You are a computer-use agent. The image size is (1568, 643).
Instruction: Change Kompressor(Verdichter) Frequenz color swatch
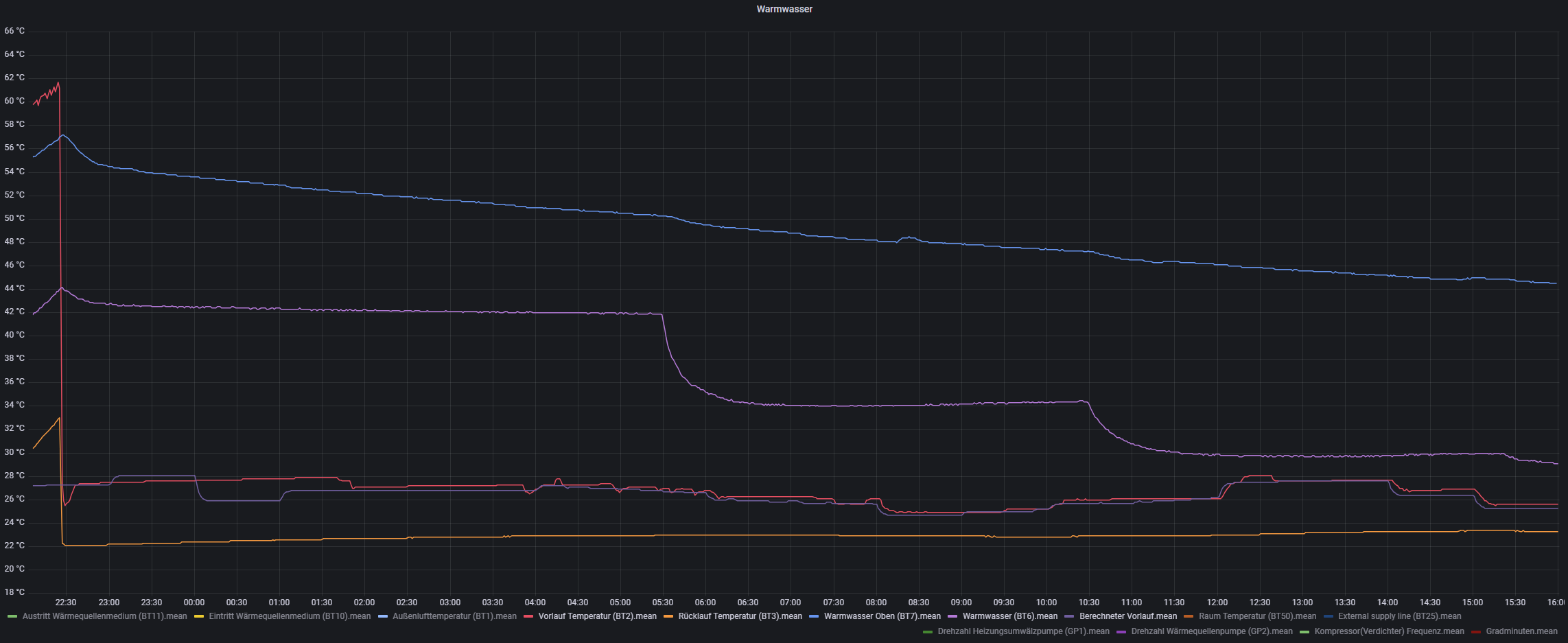(x=1304, y=631)
